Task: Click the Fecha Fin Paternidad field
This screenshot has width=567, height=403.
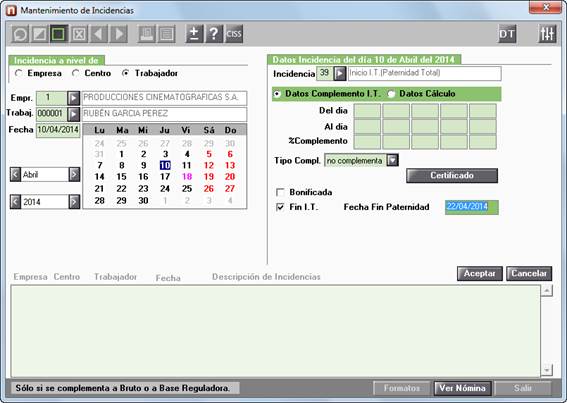Action: tap(472, 207)
